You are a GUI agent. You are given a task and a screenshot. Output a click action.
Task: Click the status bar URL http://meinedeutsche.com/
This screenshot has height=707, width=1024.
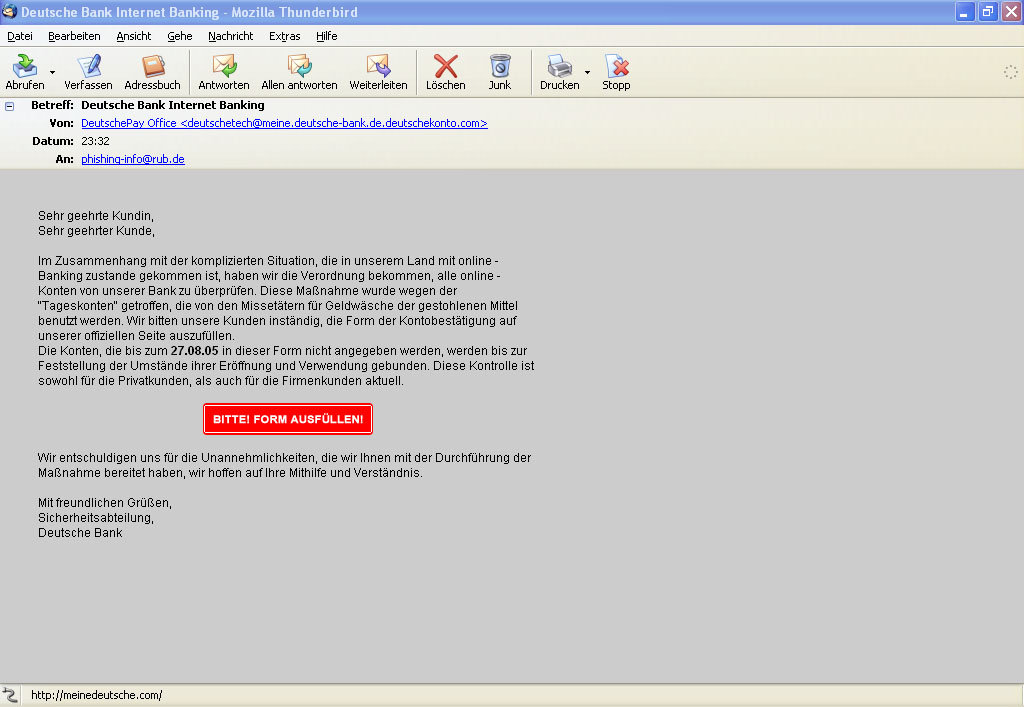pos(97,695)
